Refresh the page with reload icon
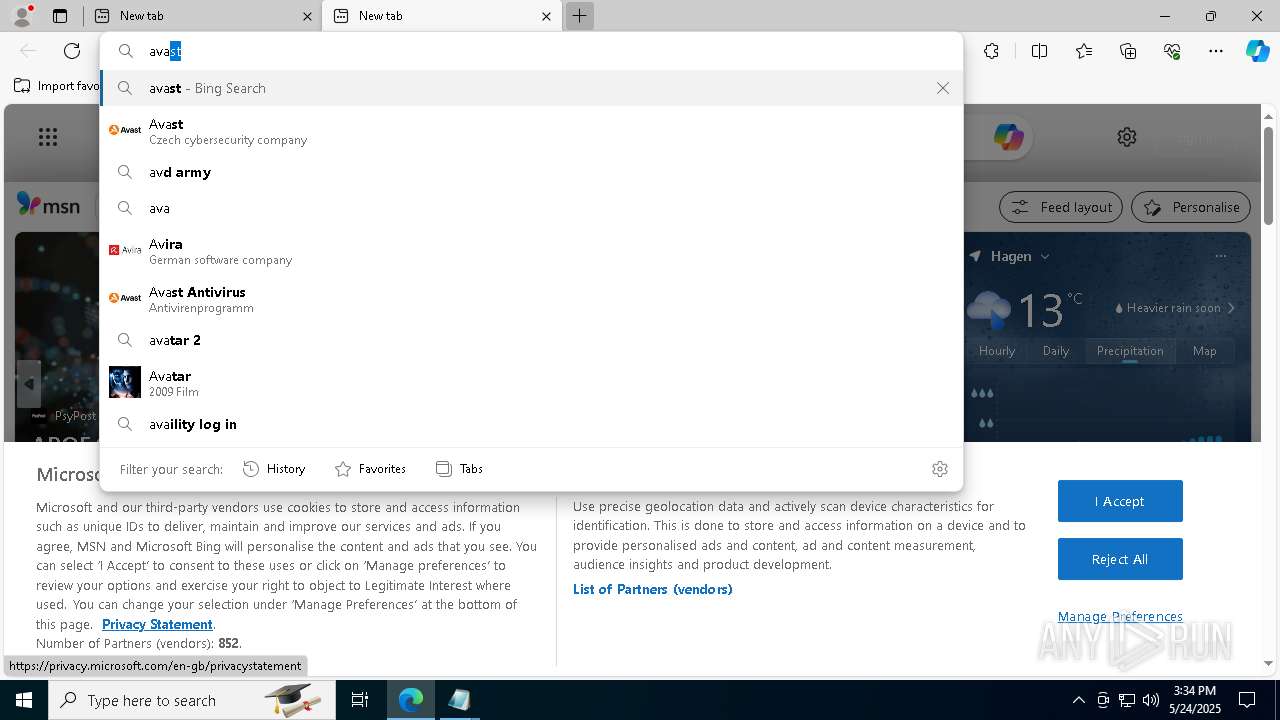Screen dimensions: 1280x720 (x=72, y=51)
